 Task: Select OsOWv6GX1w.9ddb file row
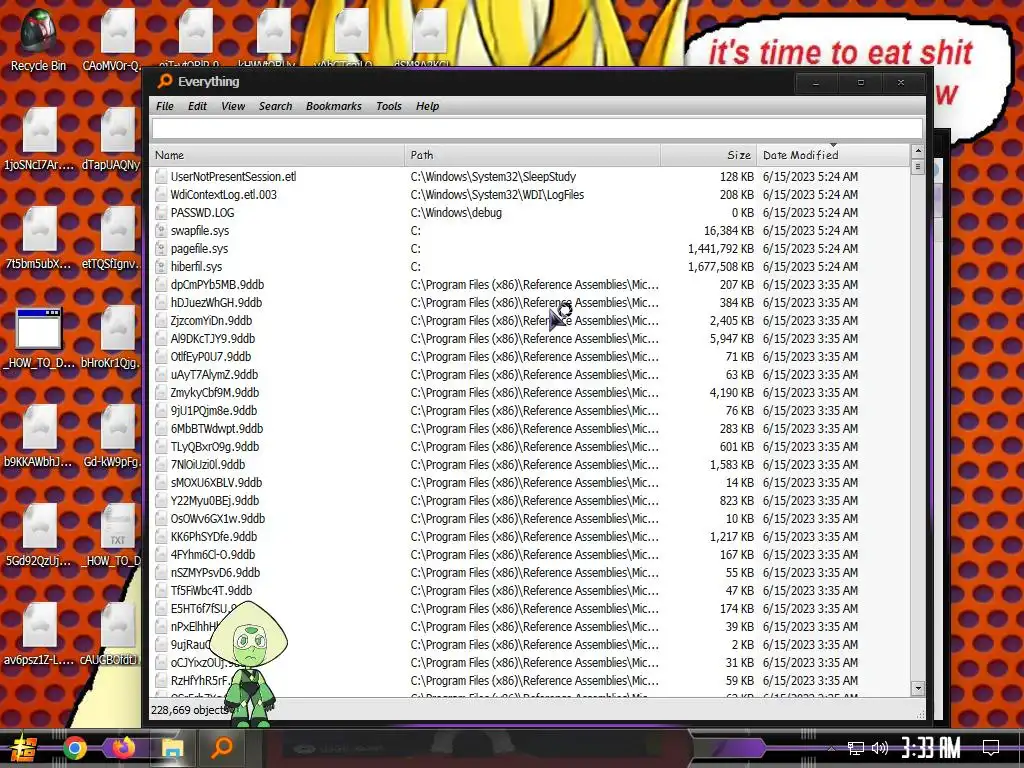point(530,519)
